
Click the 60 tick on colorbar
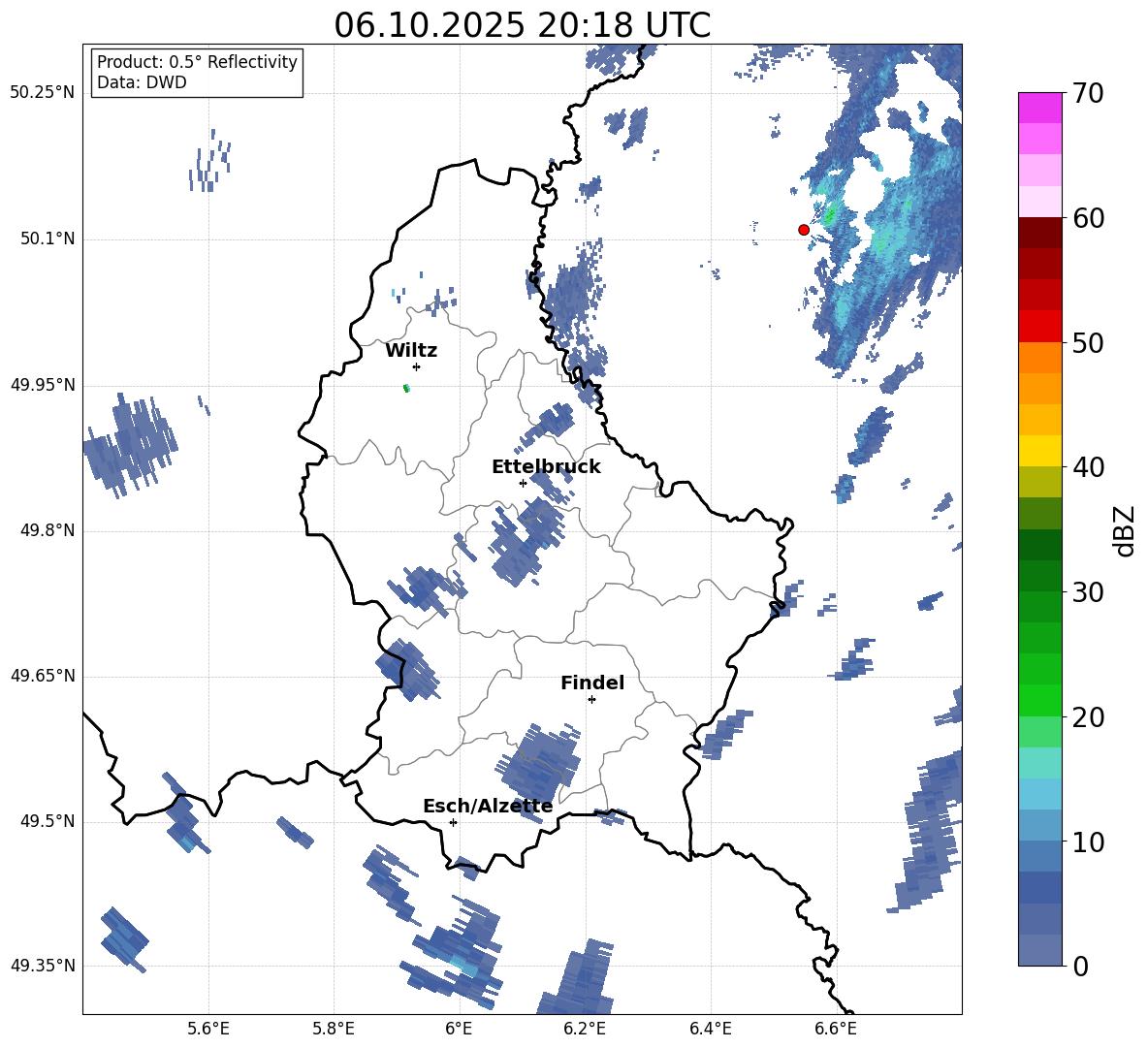(x=1088, y=218)
